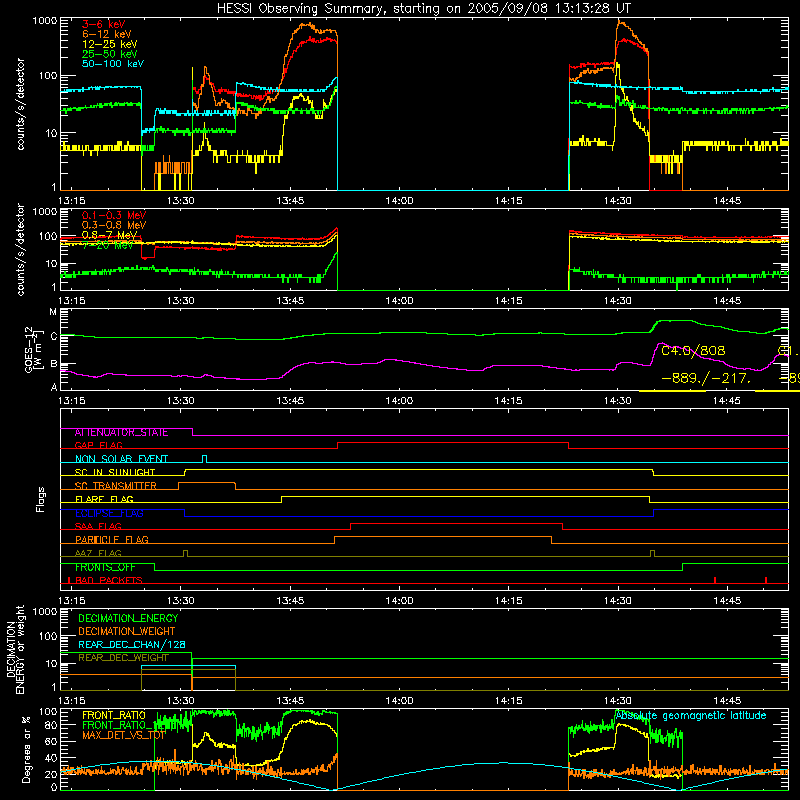
Task: Select the PARTICLE_FLAG label
Action: (112, 540)
